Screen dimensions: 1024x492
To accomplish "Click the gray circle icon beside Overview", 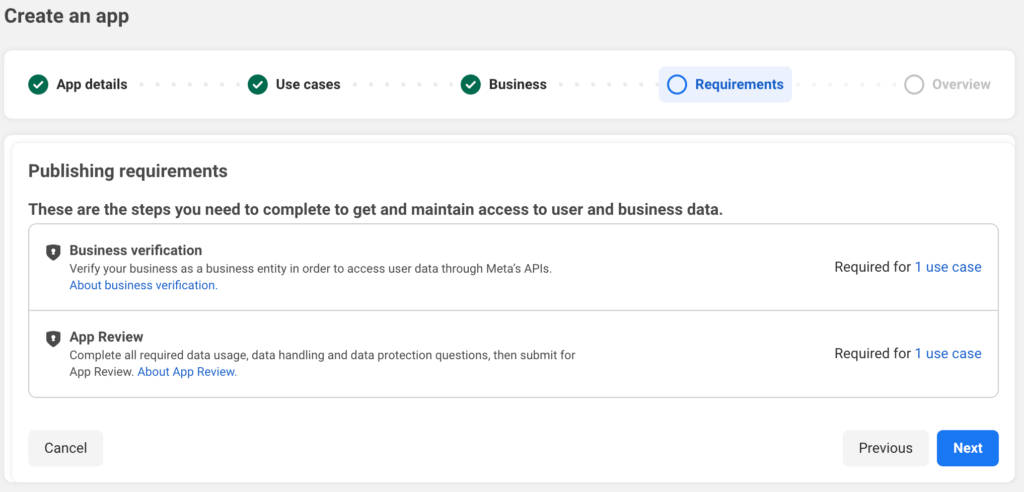I will pyautogui.click(x=914, y=85).
